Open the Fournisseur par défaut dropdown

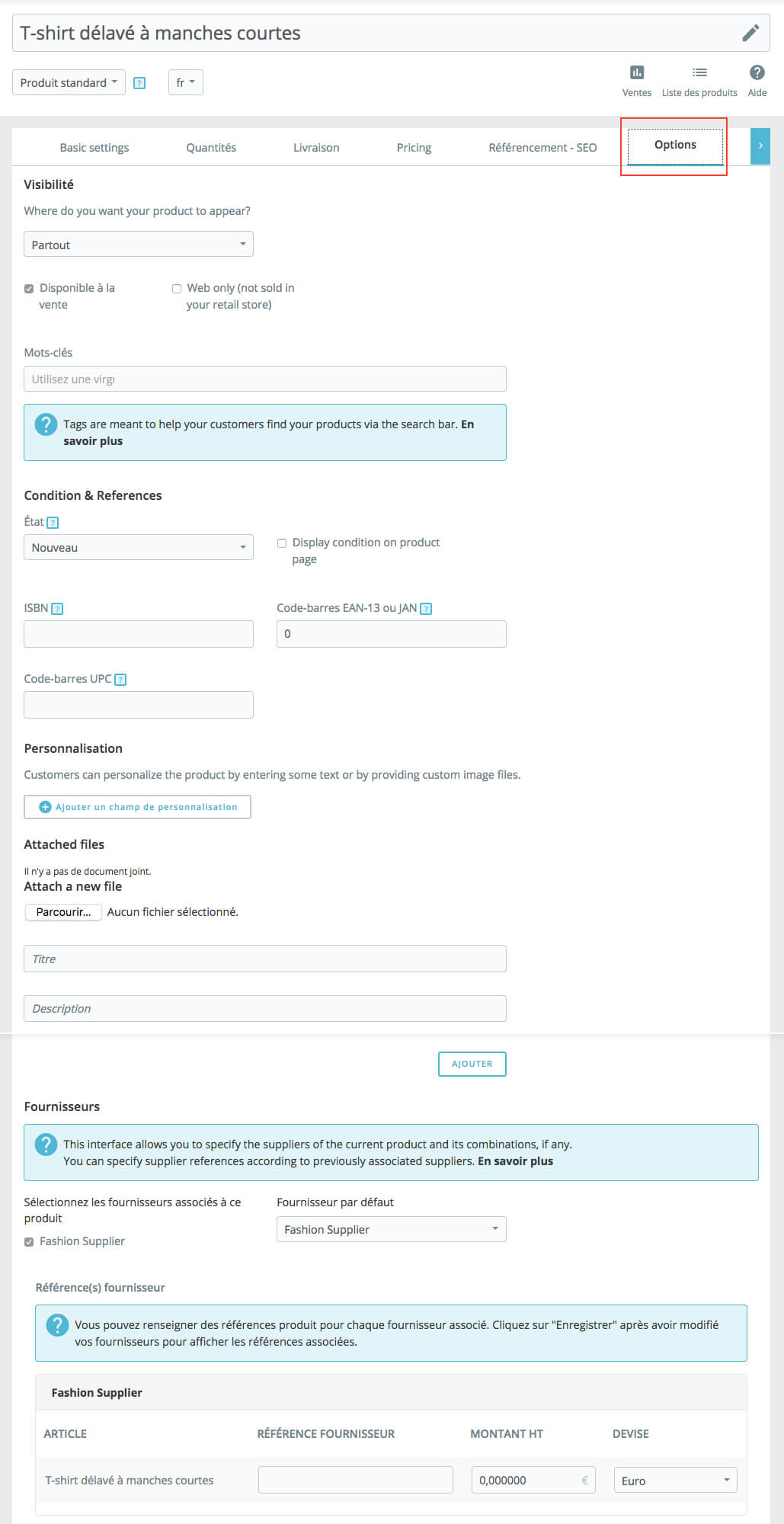point(391,1229)
